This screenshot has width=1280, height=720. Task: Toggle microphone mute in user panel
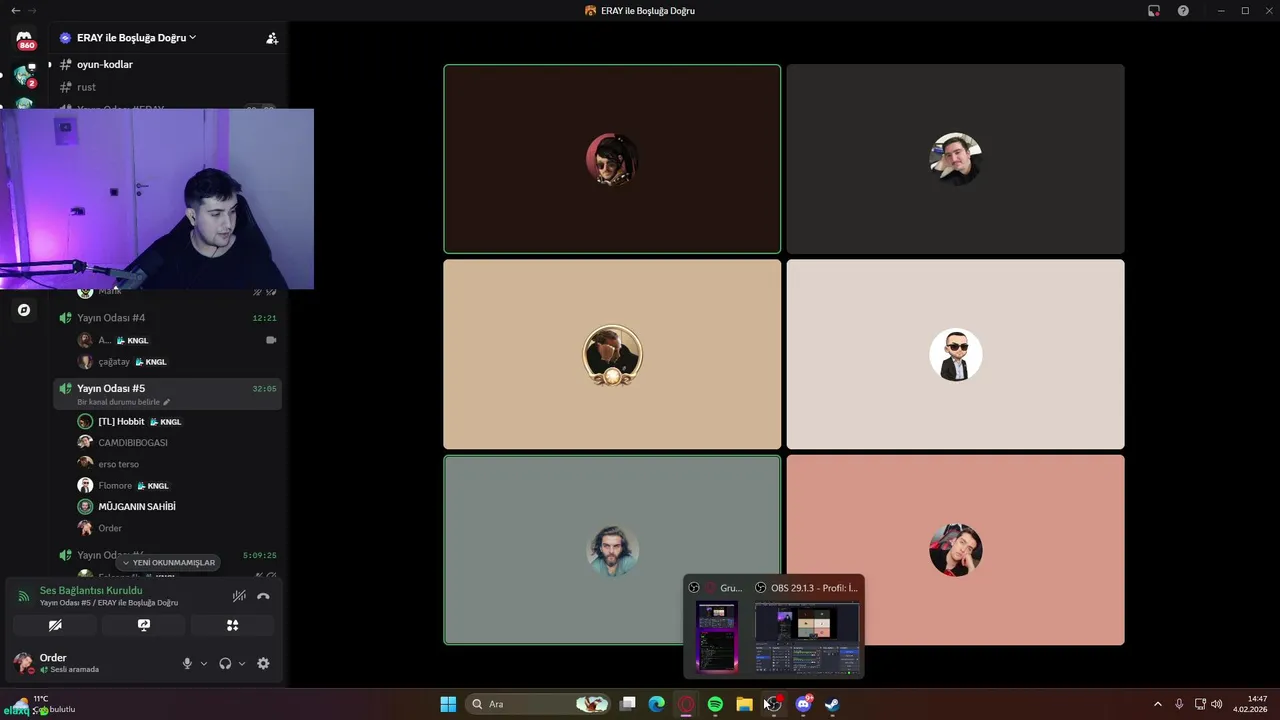click(x=186, y=663)
